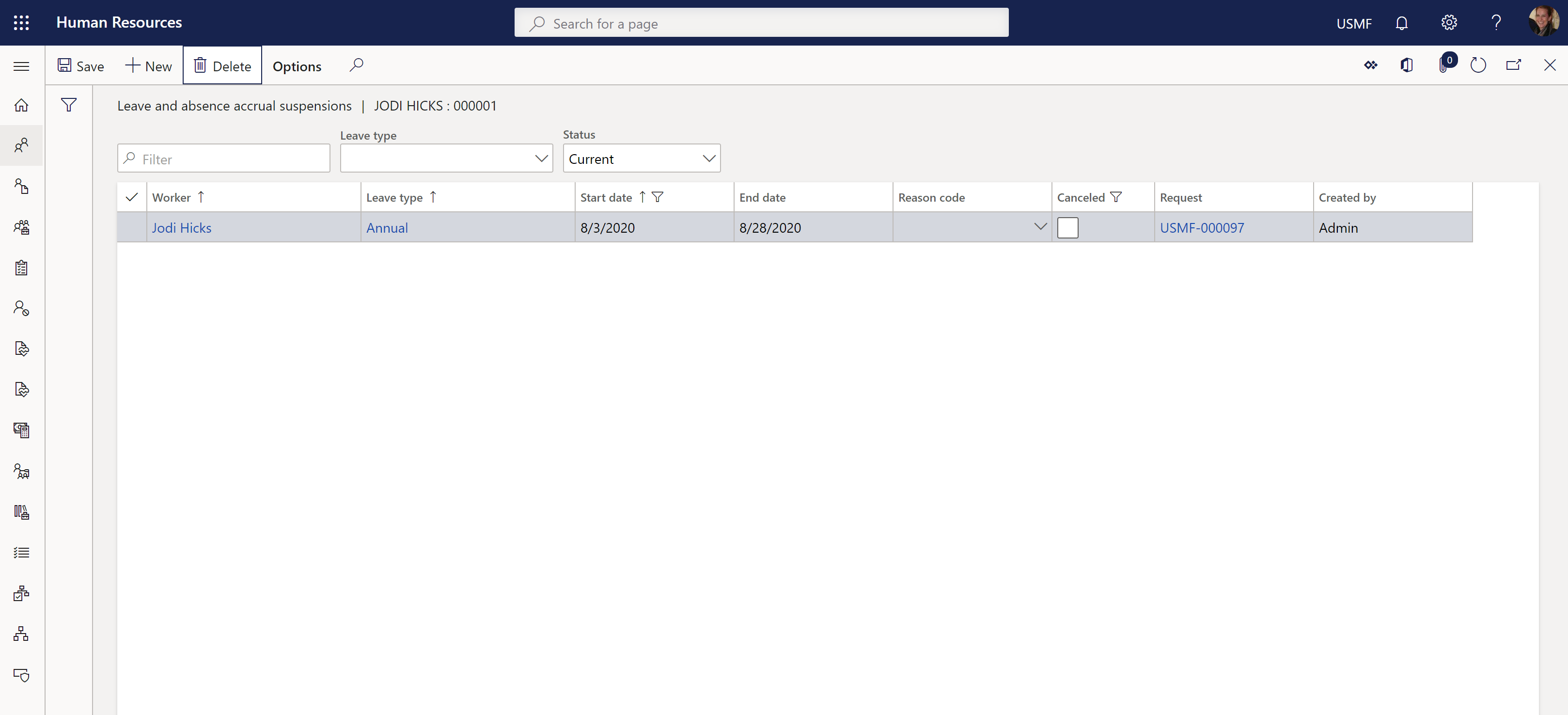Click the Start date filter icon
1568x715 pixels.
tap(657, 197)
